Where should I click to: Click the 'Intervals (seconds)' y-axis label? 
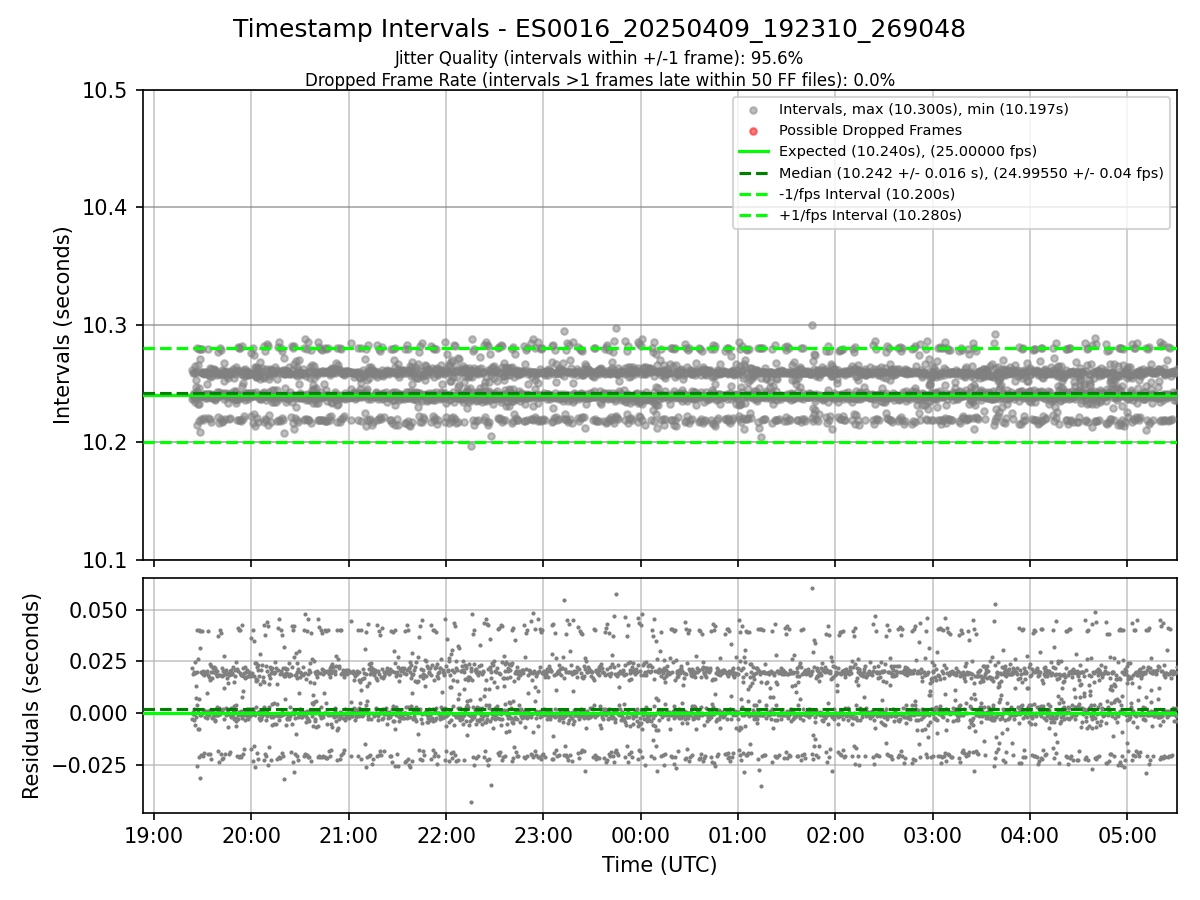63,324
